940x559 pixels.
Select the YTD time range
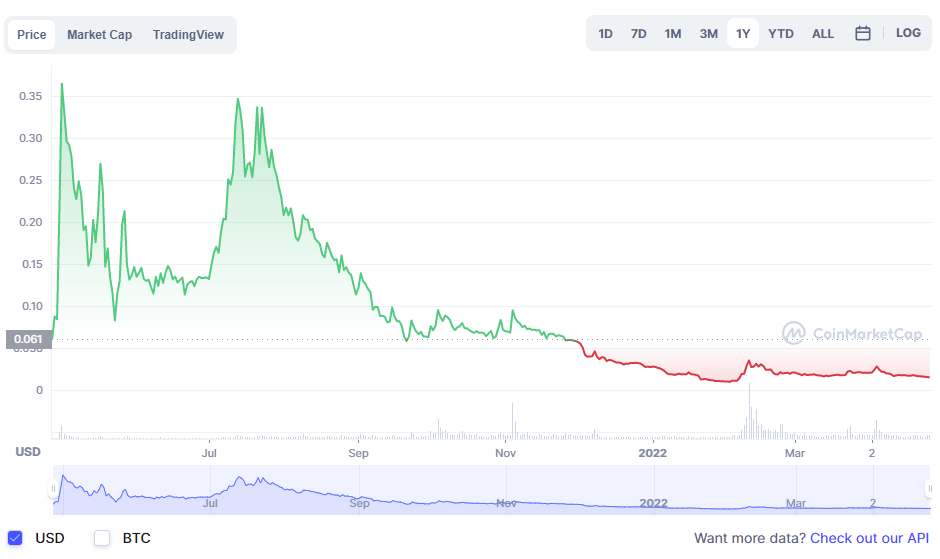(x=781, y=34)
